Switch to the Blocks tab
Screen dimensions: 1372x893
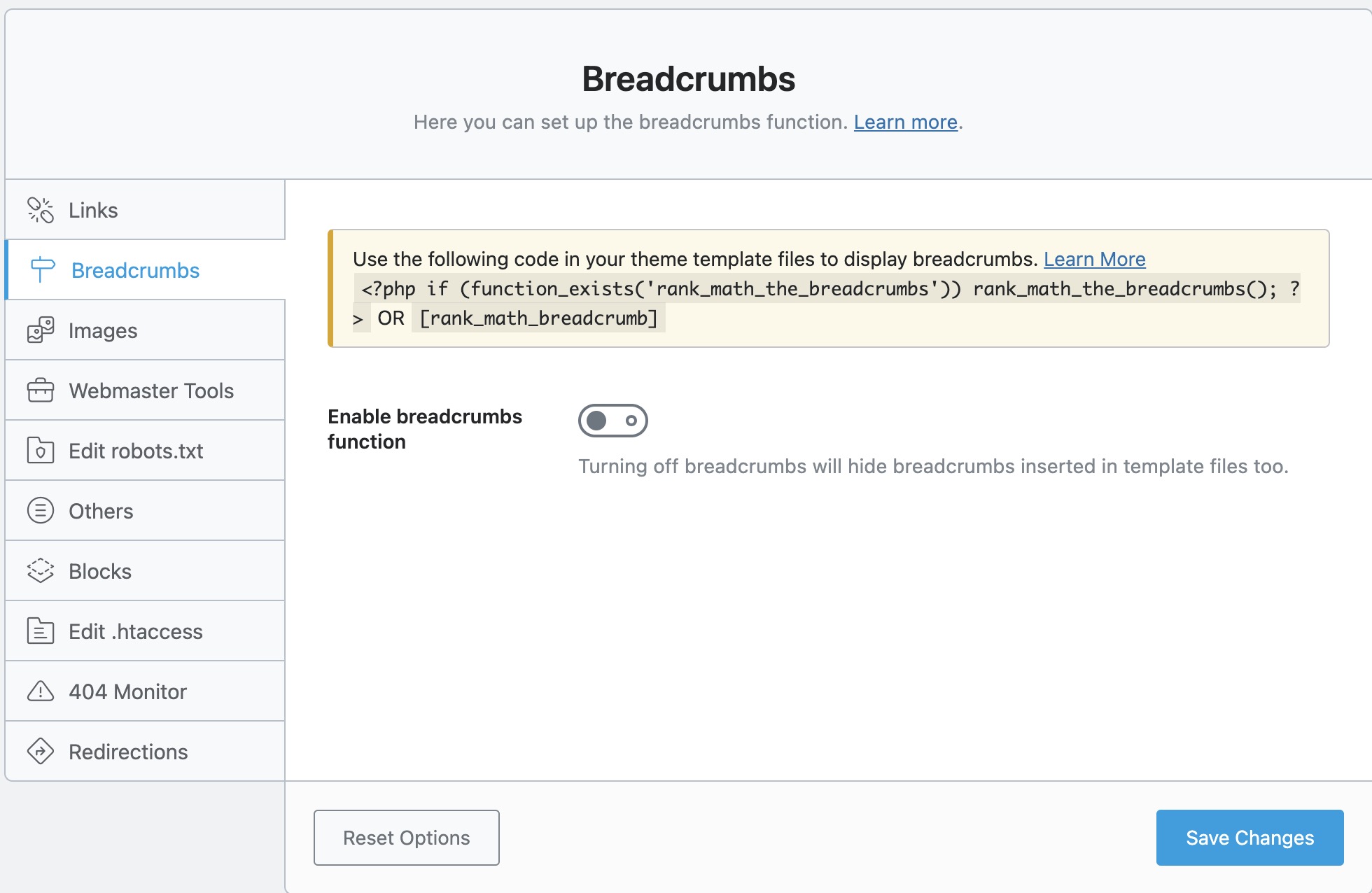point(146,571)
